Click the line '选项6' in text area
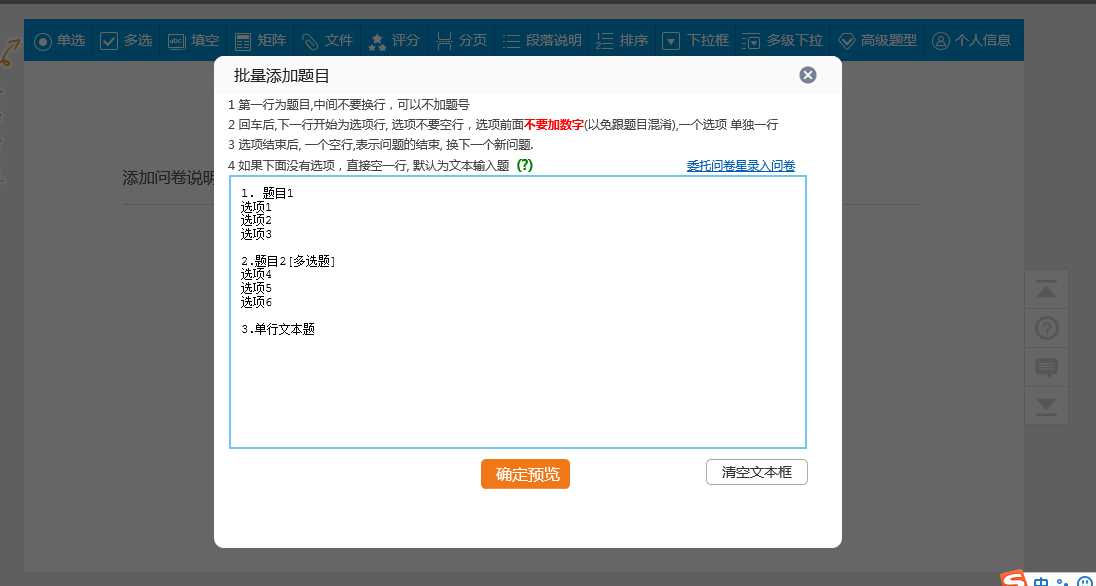This screenshot has width=1096, height=586. pyautogui.click(x=256, y=302)
